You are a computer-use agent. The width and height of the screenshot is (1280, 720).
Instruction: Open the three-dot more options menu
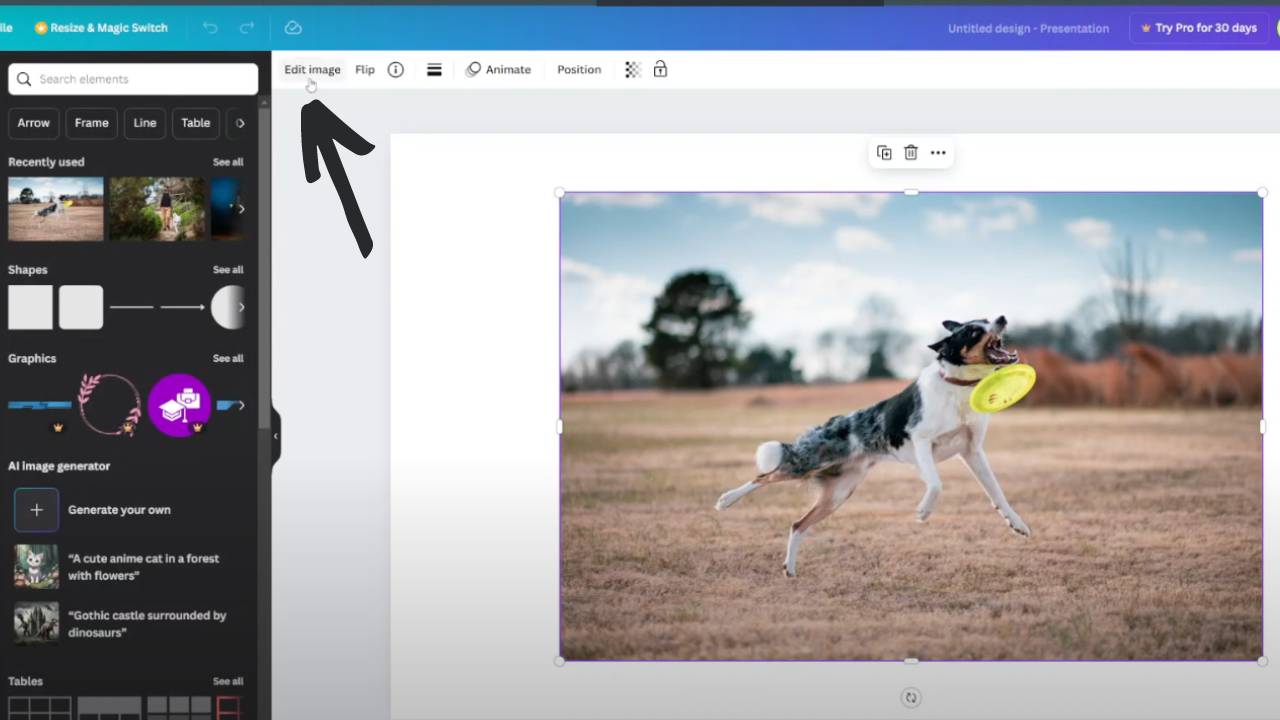pyautogui.click(x=938, y=153)
